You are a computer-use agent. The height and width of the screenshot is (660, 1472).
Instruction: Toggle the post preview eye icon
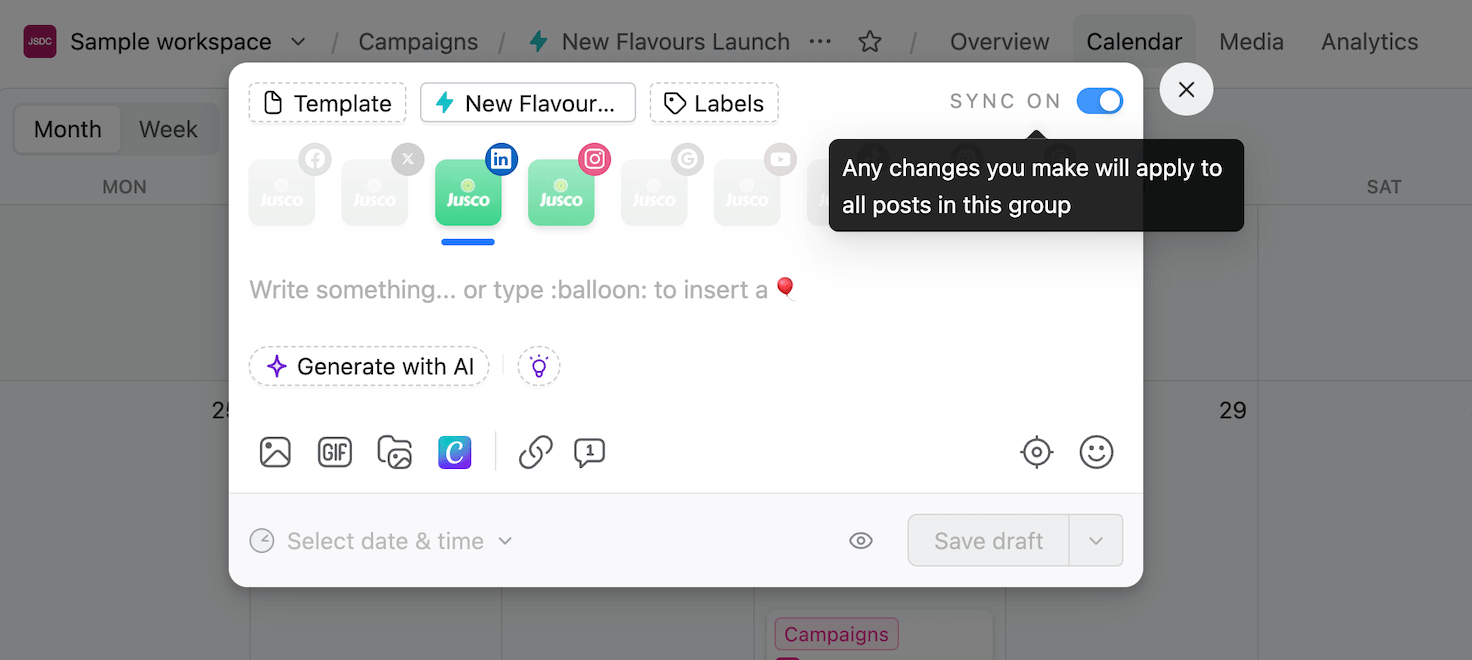click(861, 541)
